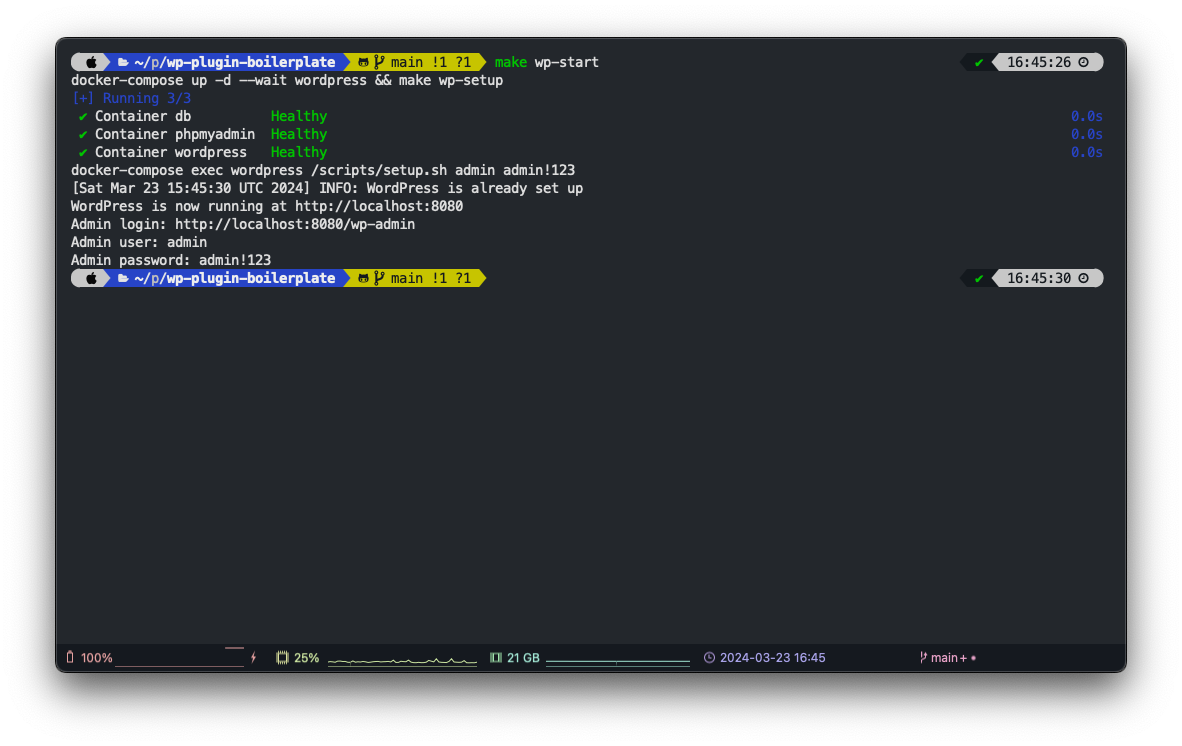The height and width of the screenshot is (746, 1182).
Task: Click the 25% CPU reading
Action: pyautogui.click(x=306, y=658)
